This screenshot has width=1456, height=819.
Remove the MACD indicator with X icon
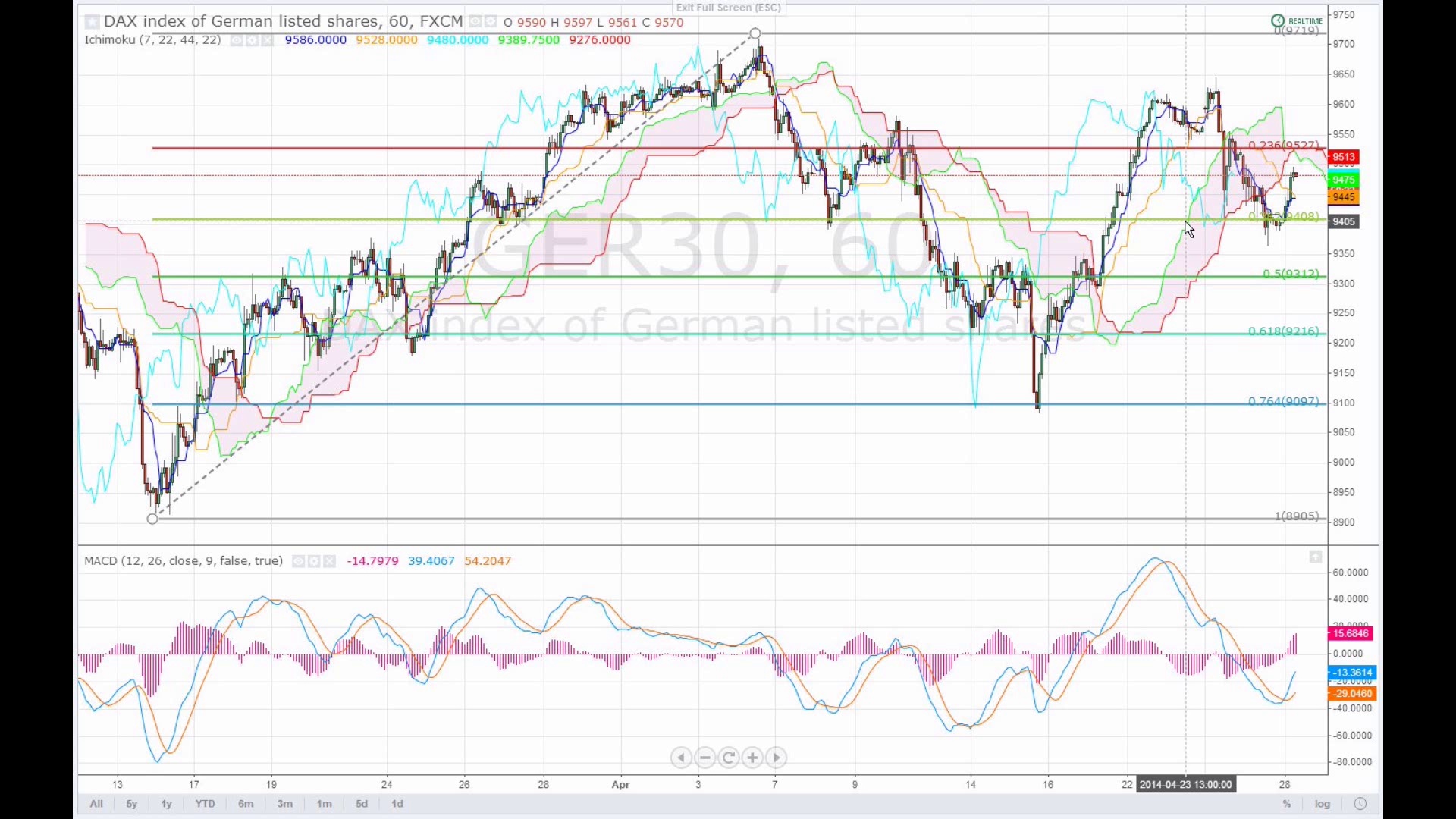(329, 561)
